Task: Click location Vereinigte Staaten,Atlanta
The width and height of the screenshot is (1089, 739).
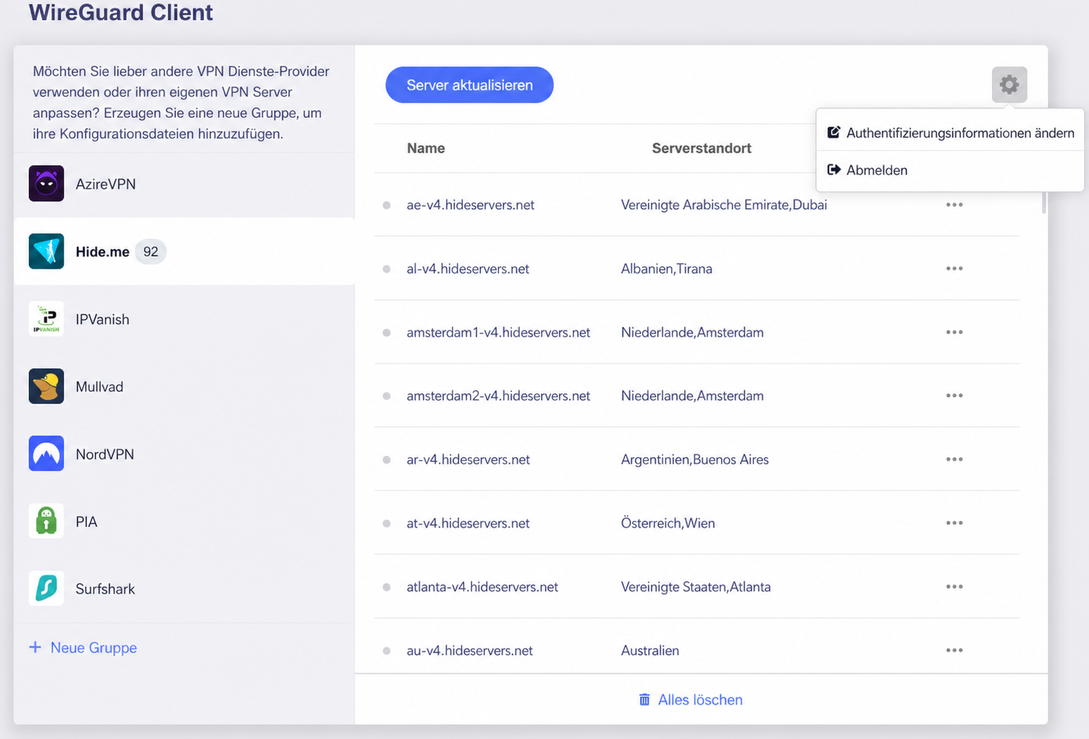Action: [696, 587]
